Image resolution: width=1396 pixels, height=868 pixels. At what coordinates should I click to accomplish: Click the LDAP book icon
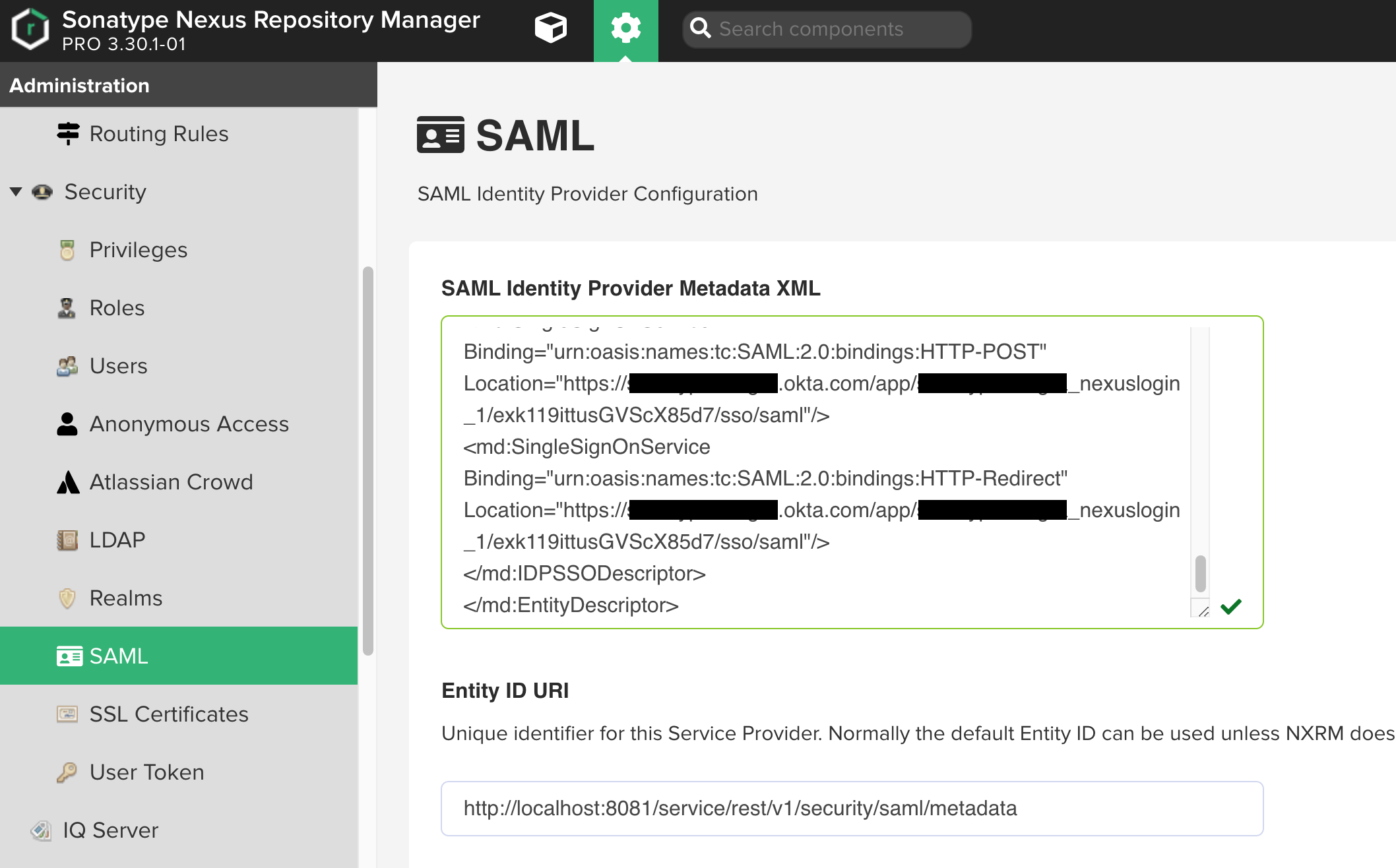[x=67, y=540]
